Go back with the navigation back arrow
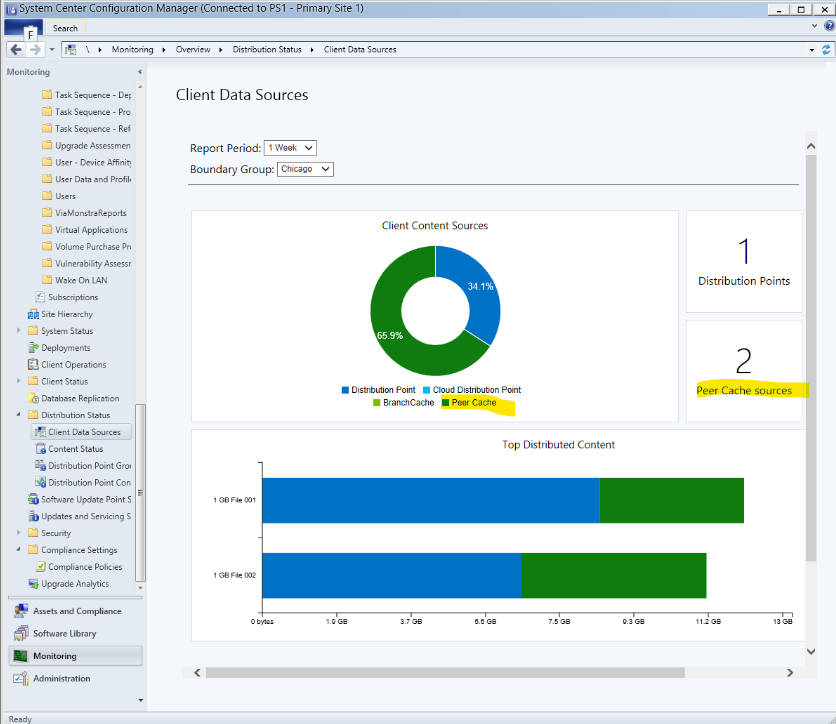836x724 pixels. point(16,50)
